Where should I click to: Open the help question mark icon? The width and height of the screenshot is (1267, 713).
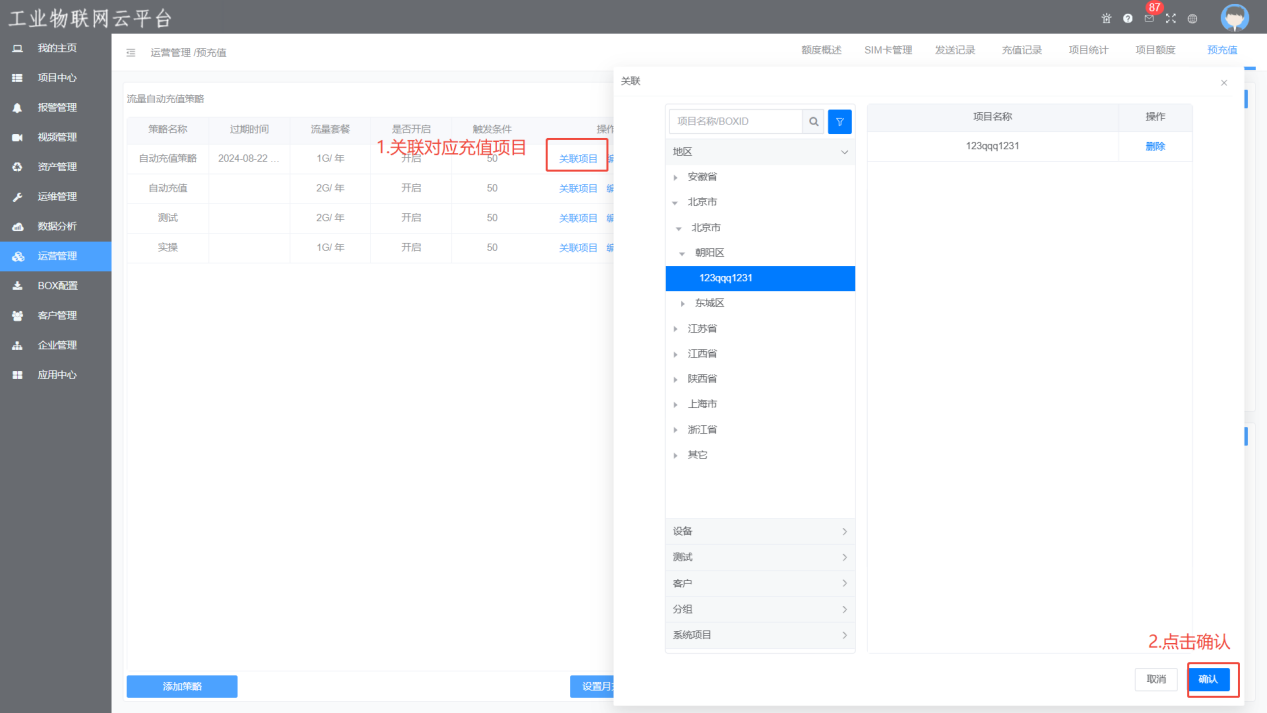tap(1128, 19)
